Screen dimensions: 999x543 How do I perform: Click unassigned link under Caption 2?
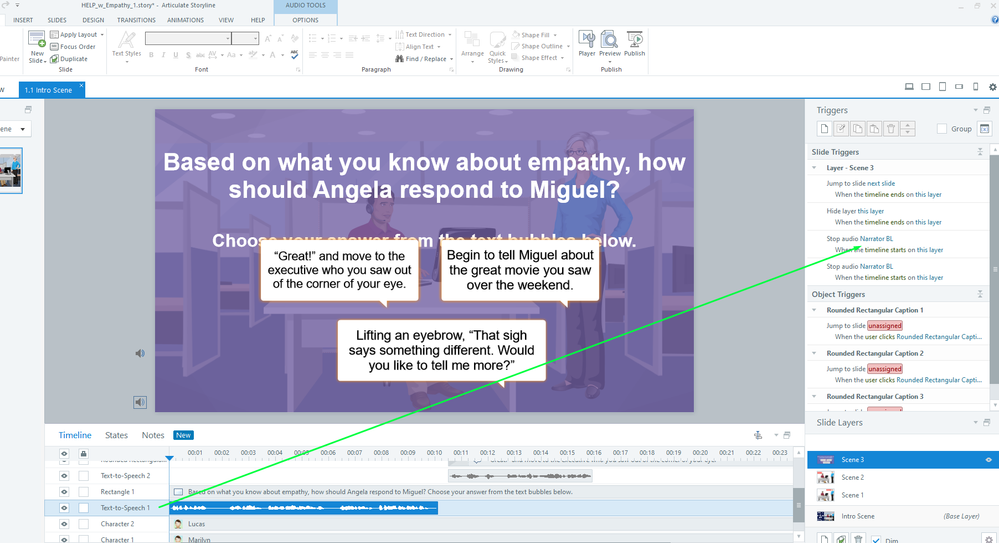pyautogui.click(x=884, y=369)
